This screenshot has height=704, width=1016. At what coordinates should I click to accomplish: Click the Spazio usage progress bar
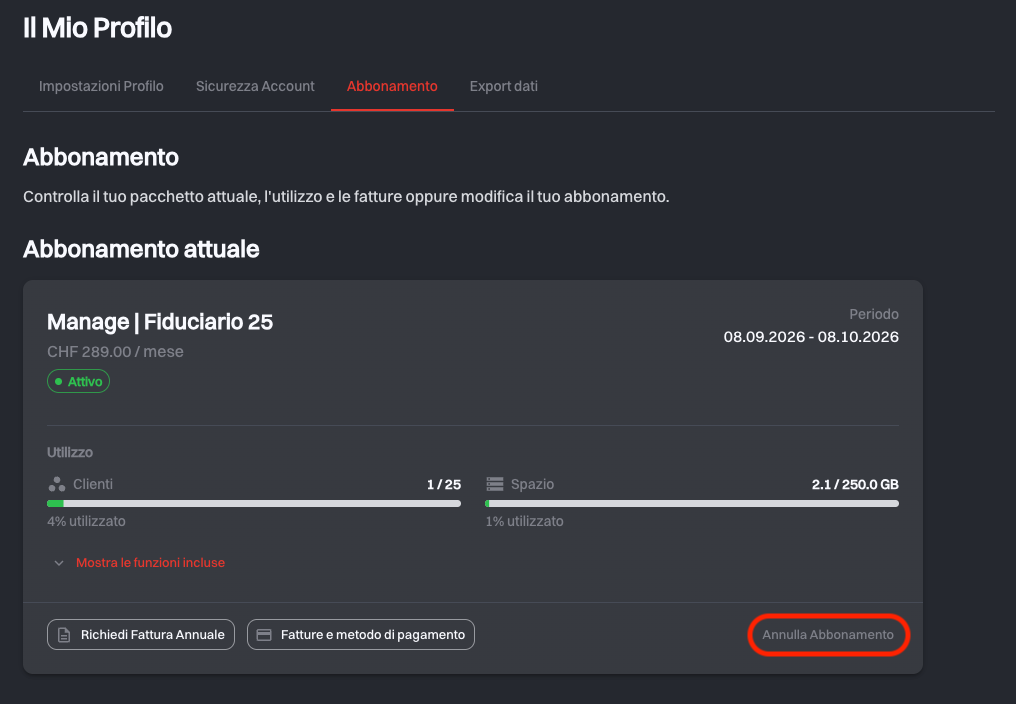click(692, 504)
